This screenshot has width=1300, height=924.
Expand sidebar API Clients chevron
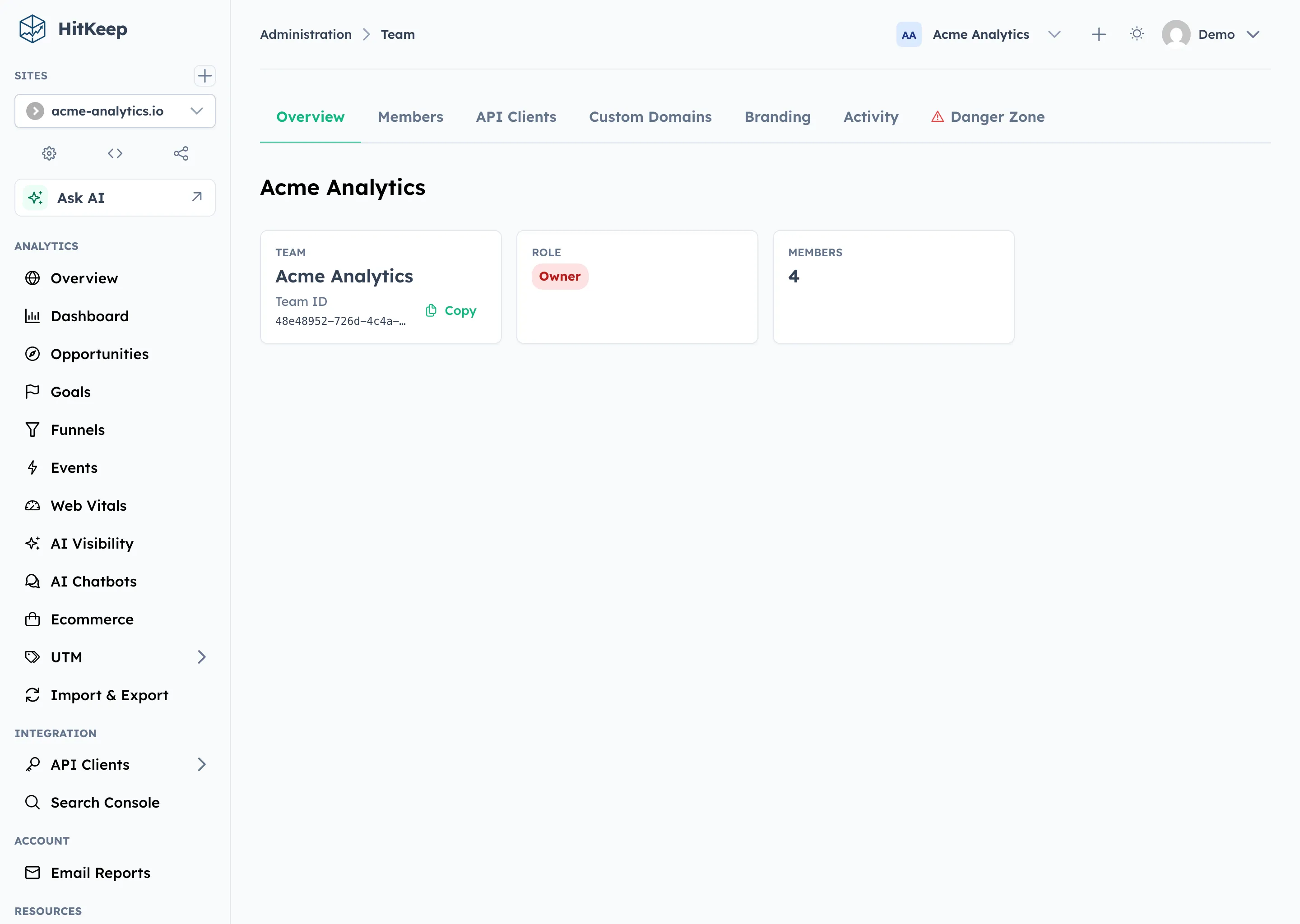(201, 764)
